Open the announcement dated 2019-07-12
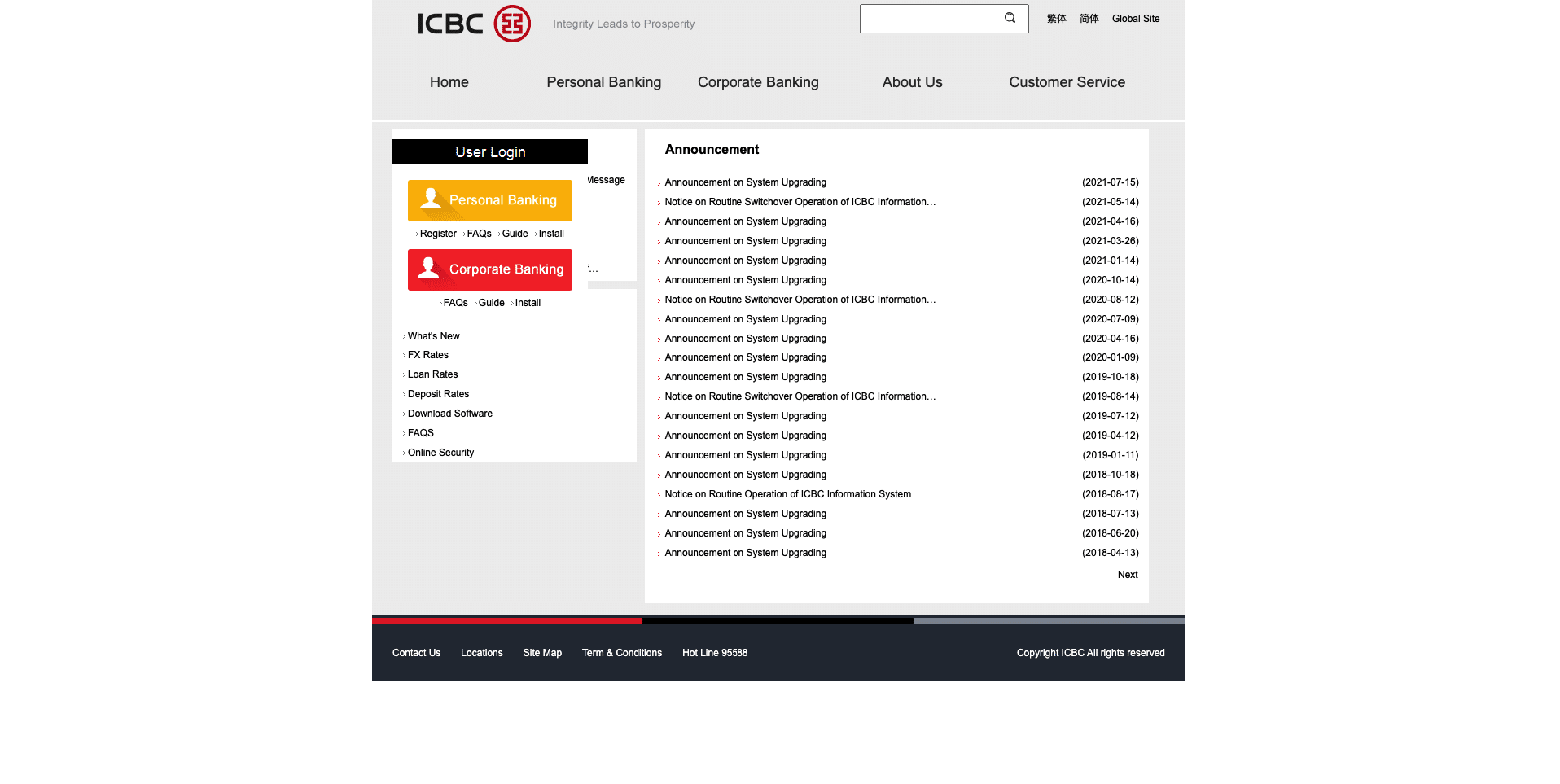This screenshot has width=1560, height=784. pos(745,416)
